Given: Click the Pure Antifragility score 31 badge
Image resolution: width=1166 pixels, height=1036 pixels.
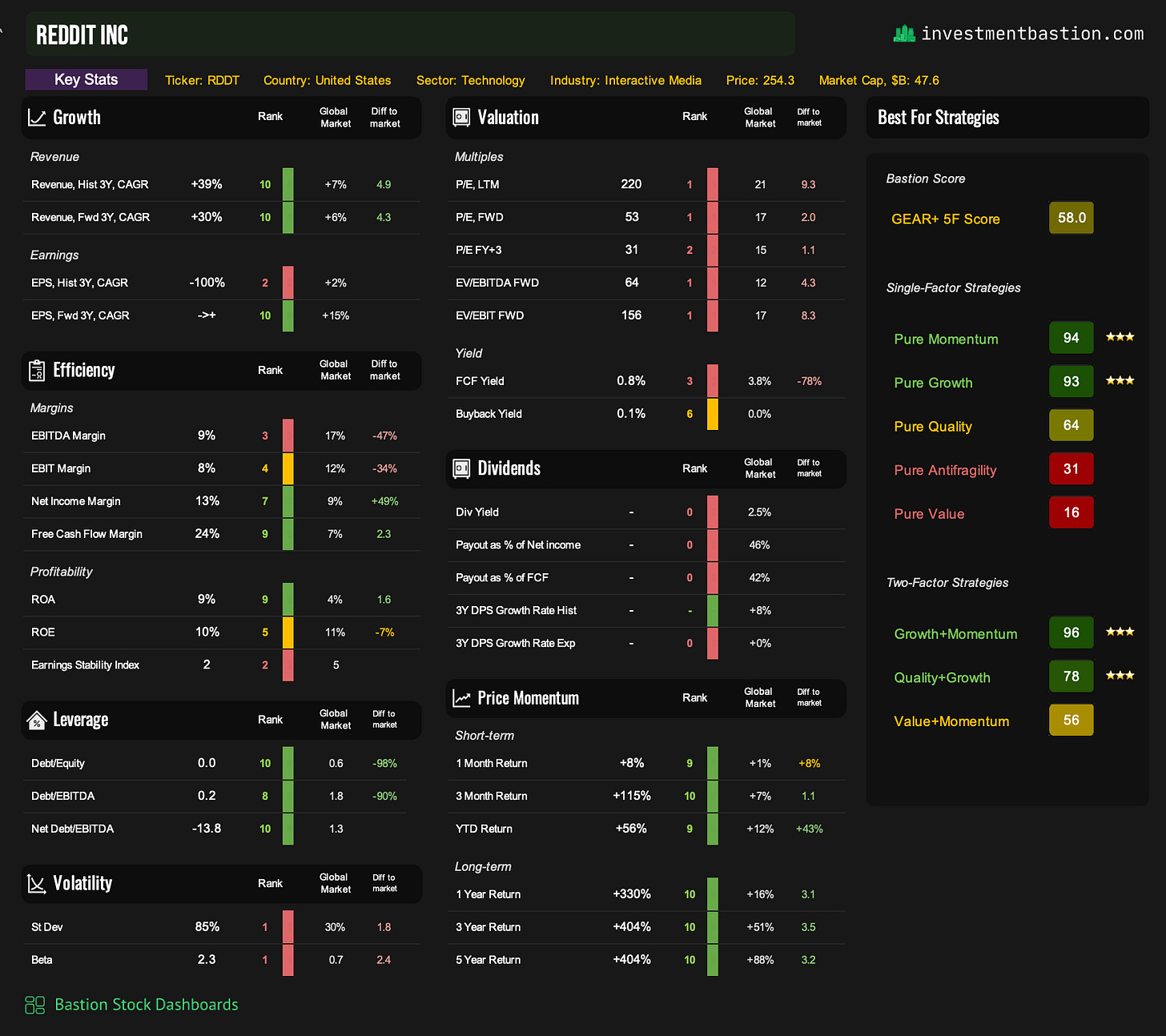Looking at the screenshot, I should point(1072,468).
